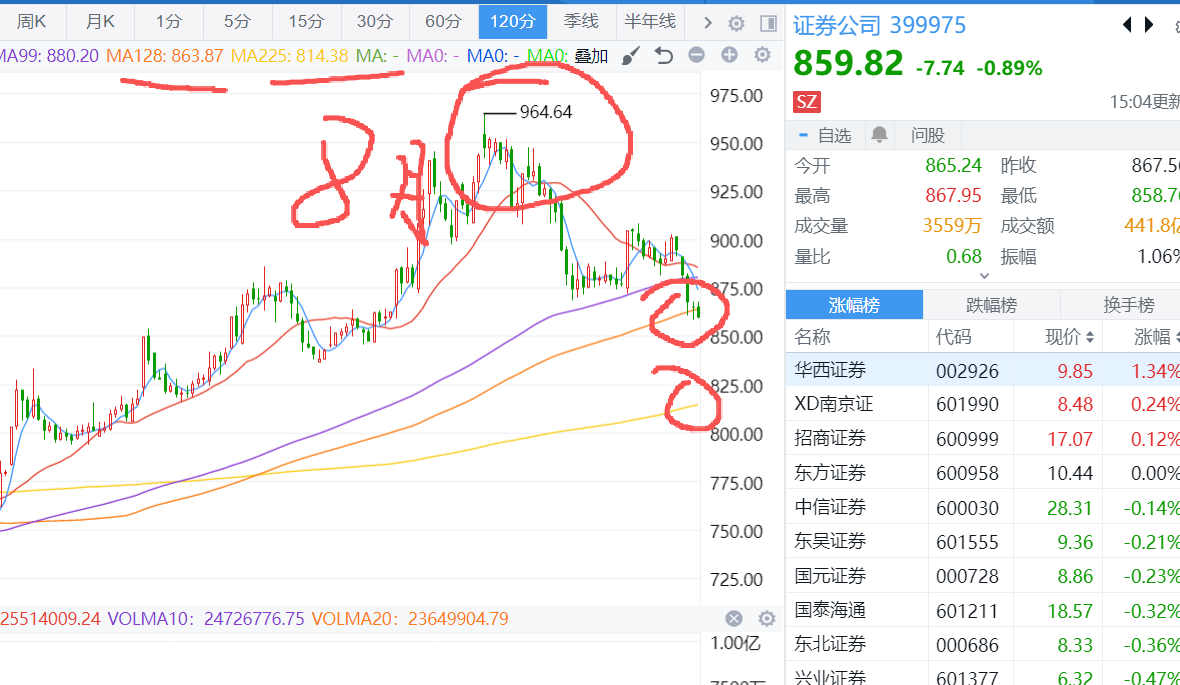Open moving average indicator settings gear

click(762, 56)
